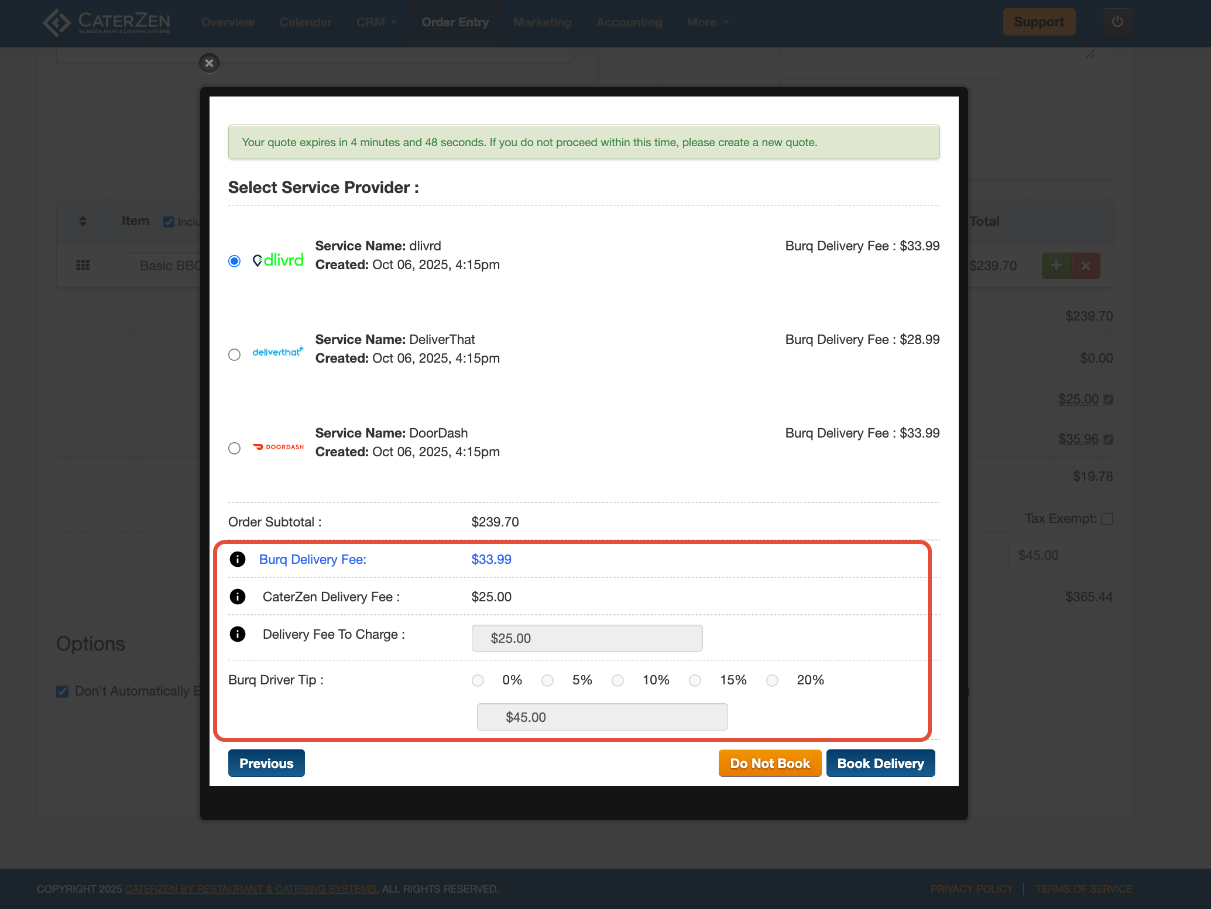The width and height of the screenshot is (1211, 909).
Task: Click the Book Delivery button
Action: (x=880, y=763)
